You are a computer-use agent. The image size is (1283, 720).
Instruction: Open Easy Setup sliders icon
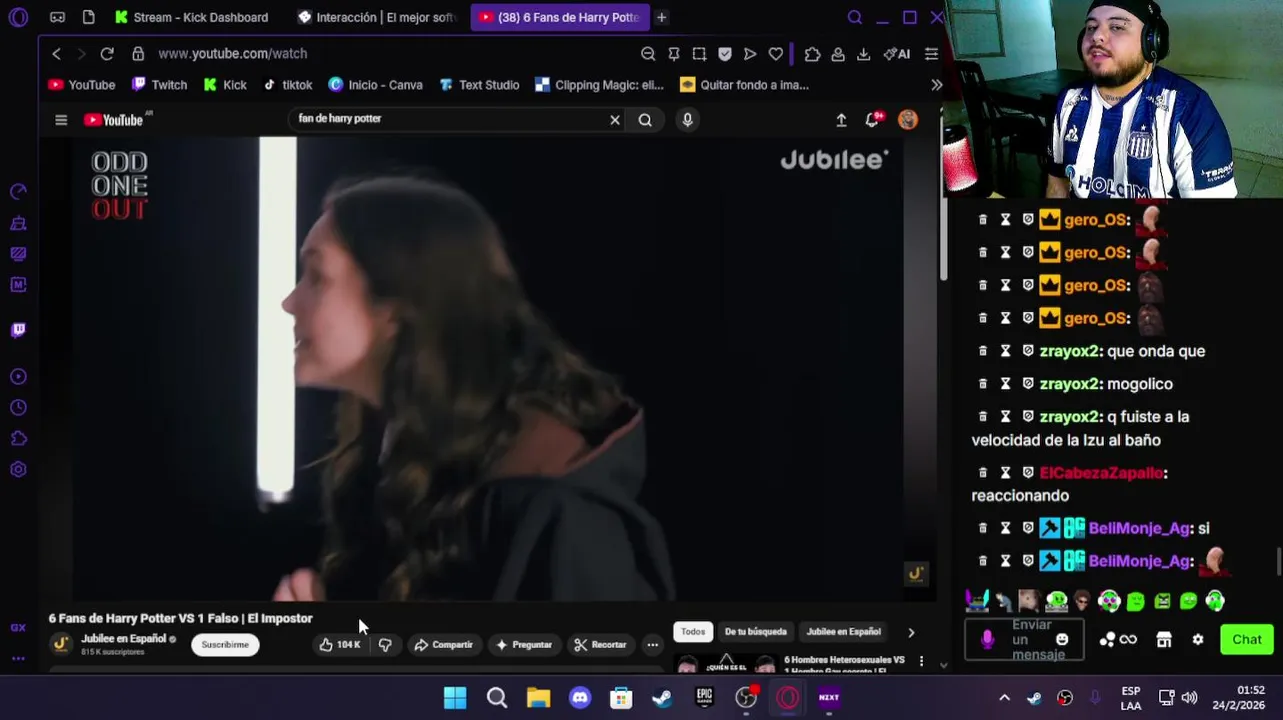pyautogui.click(x=931, y=54)
